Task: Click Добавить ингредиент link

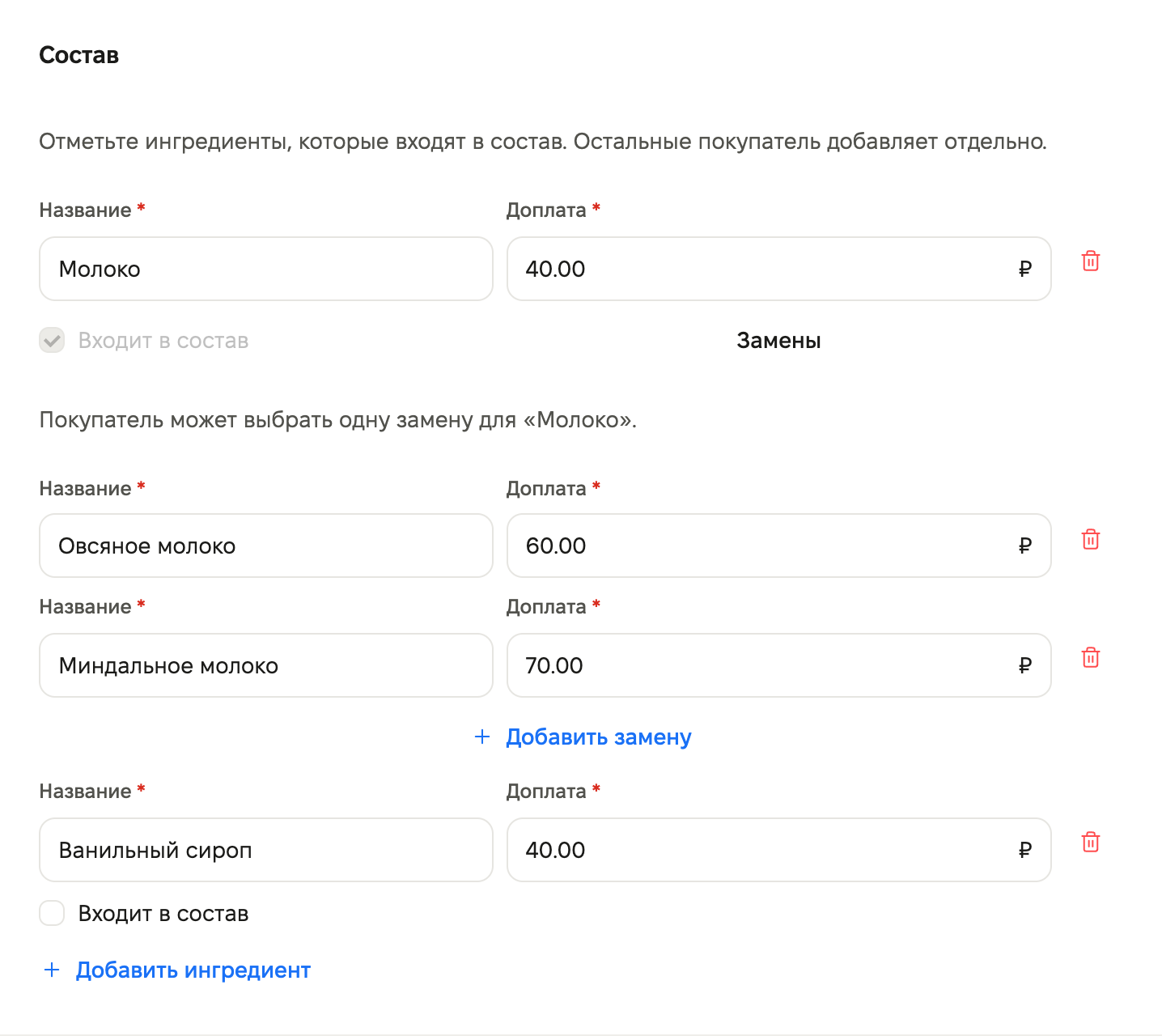Action: (176, 970)
